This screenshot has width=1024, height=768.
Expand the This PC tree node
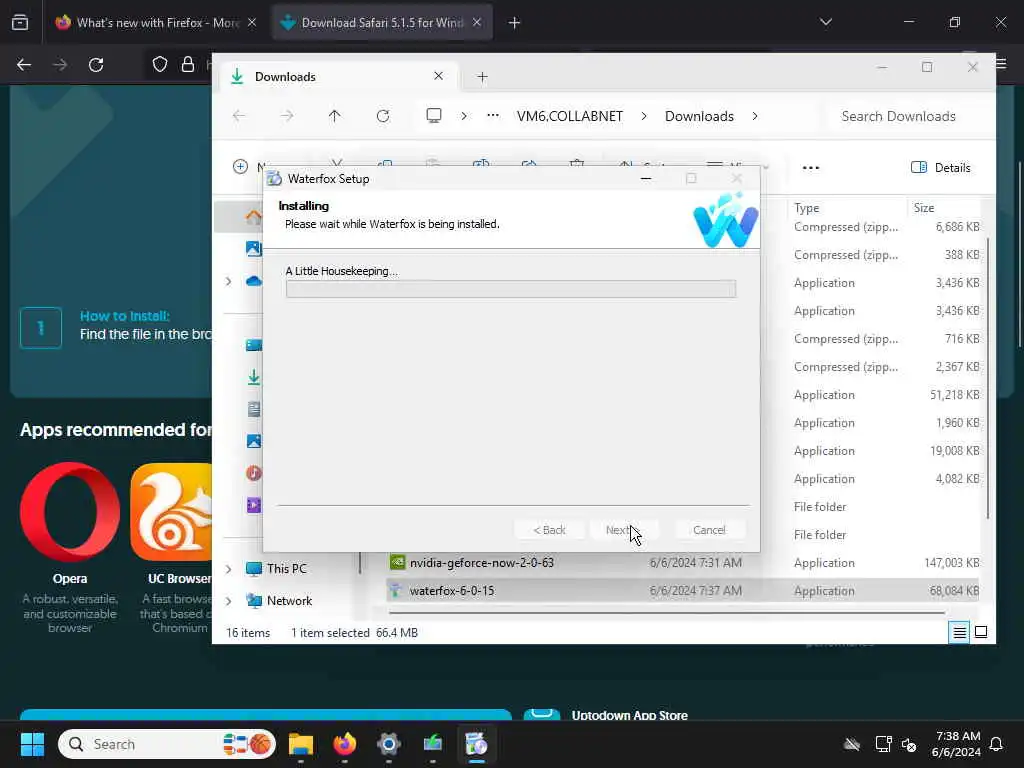pos(229,569)
